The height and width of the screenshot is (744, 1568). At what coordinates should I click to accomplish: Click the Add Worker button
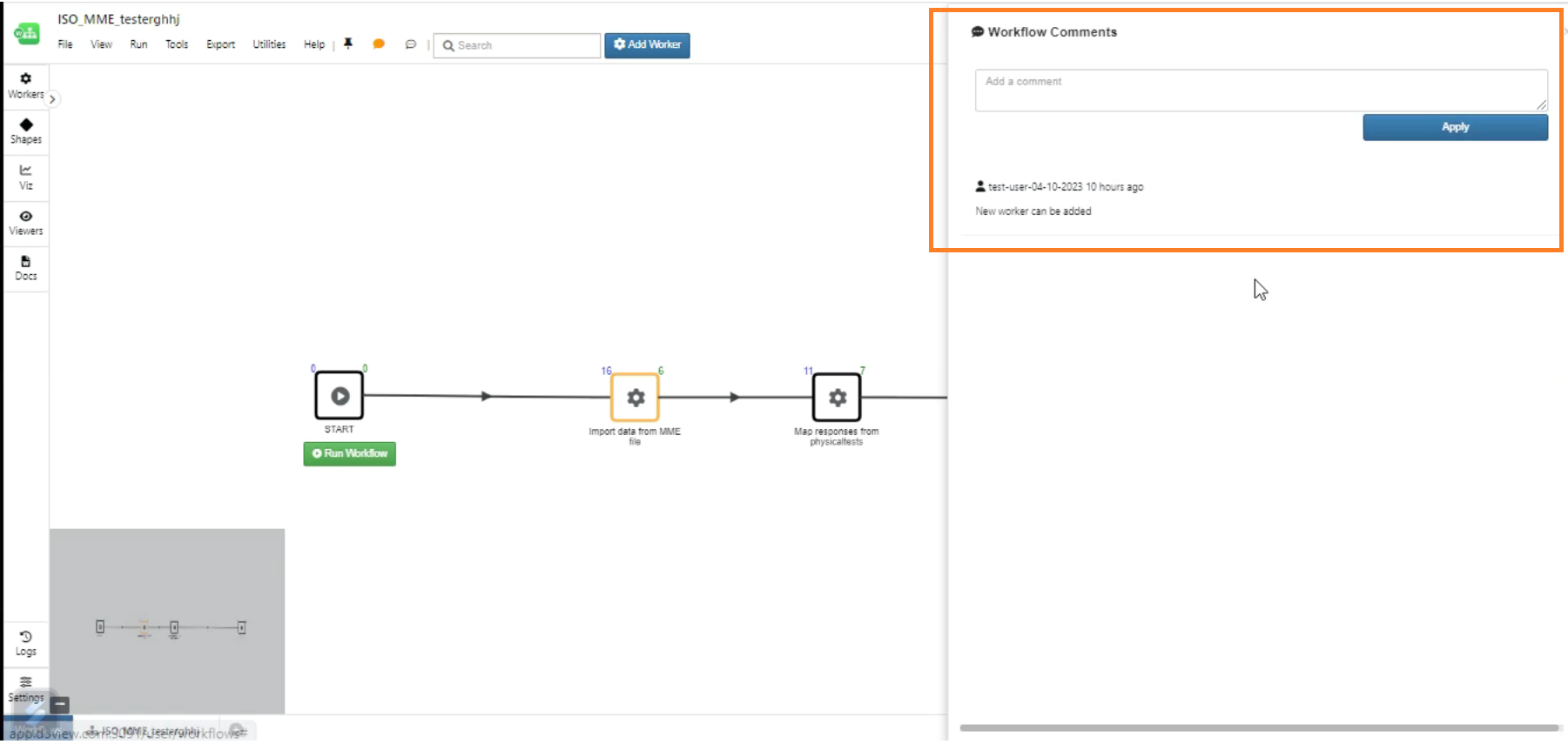point(647,44)
